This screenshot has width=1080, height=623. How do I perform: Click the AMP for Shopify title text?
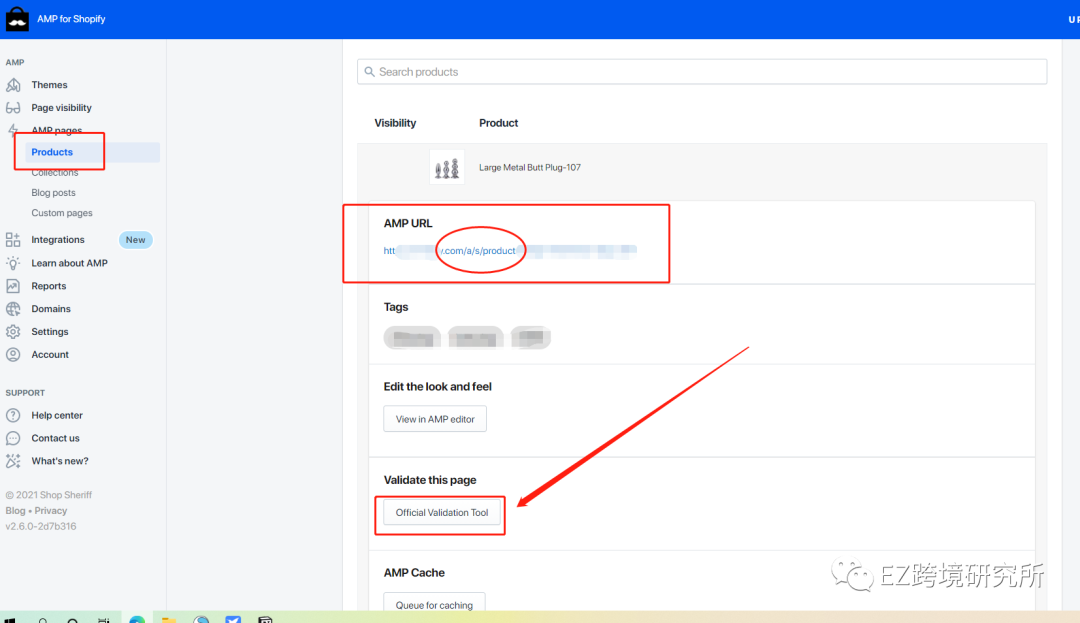(x=71, y=19)
